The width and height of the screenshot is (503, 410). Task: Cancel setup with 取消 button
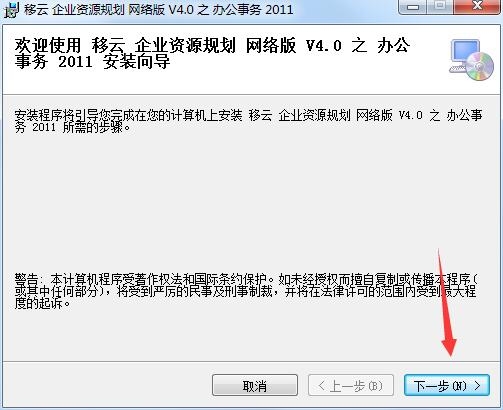[x=255, y=385]
